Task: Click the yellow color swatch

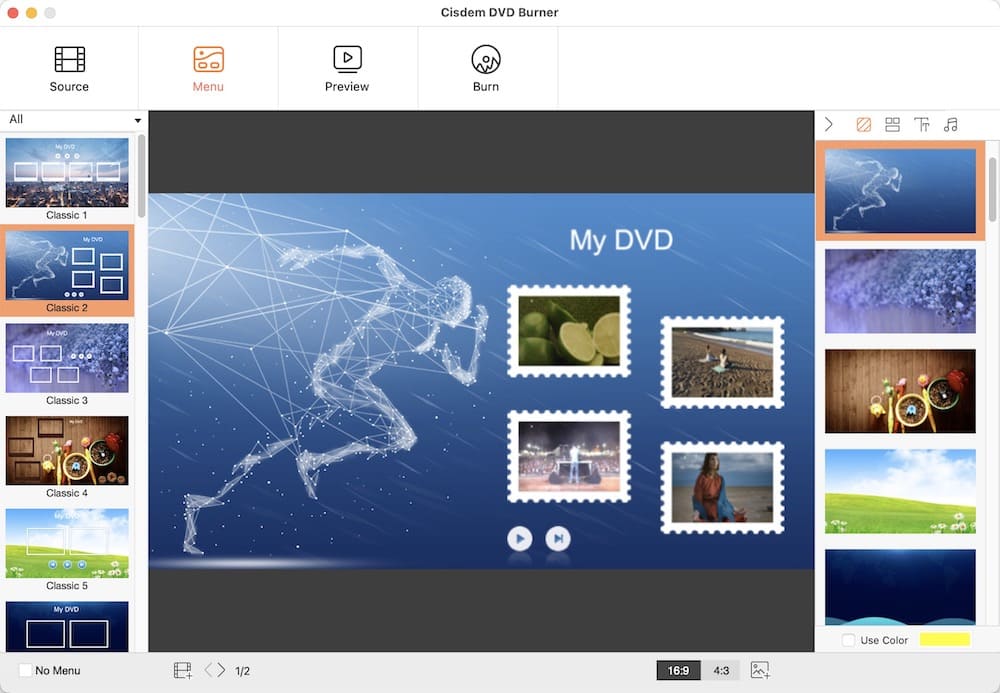Action: [943, 640]
